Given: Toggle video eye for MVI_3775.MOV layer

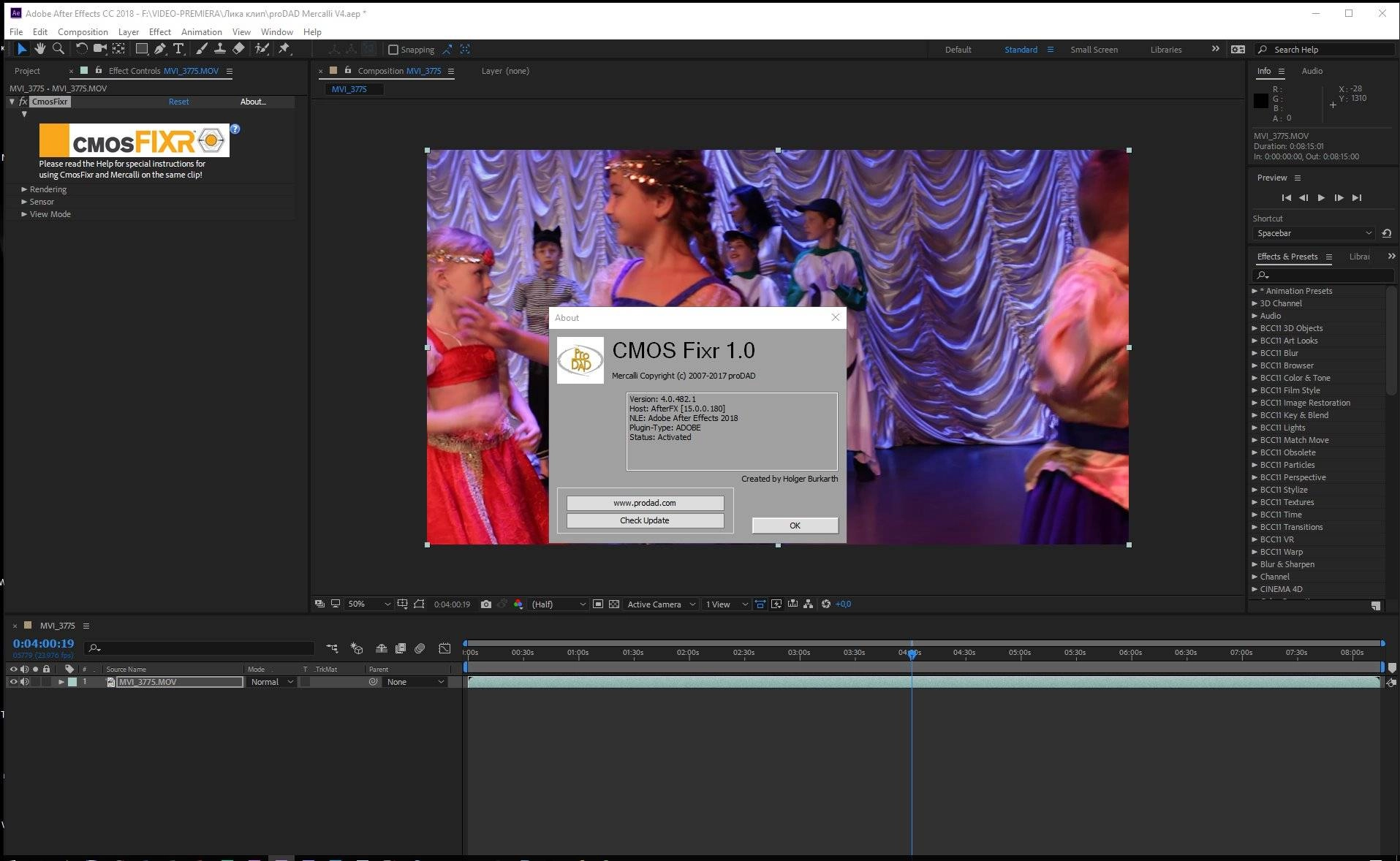Looking at the screenshot, I should tap(13, 682).
